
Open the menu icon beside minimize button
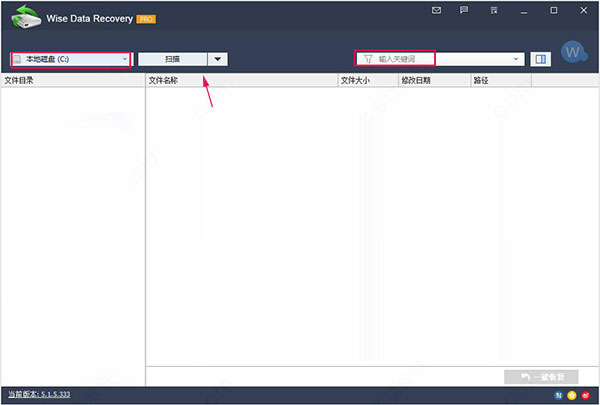click(x=494, y=10)
